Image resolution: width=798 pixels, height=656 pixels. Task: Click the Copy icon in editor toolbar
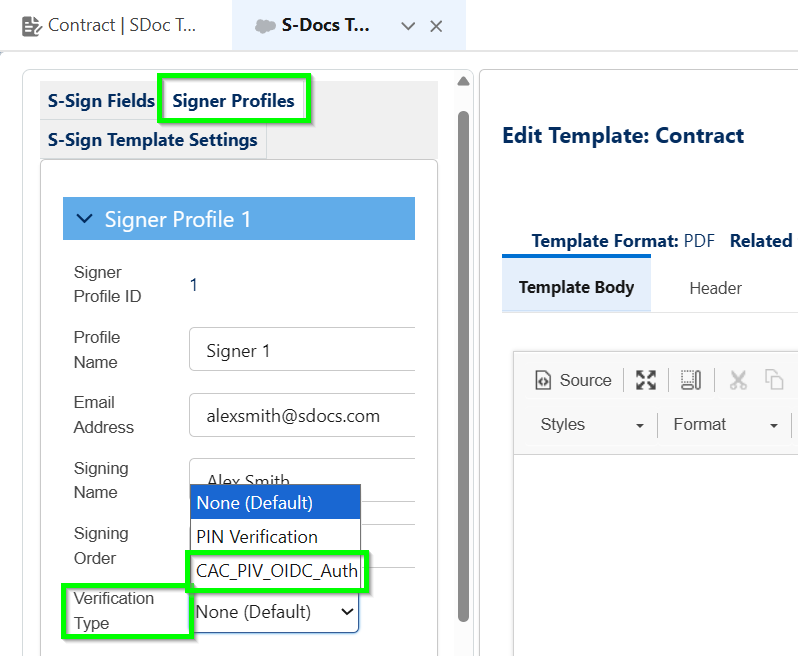[x=774, y=380]
